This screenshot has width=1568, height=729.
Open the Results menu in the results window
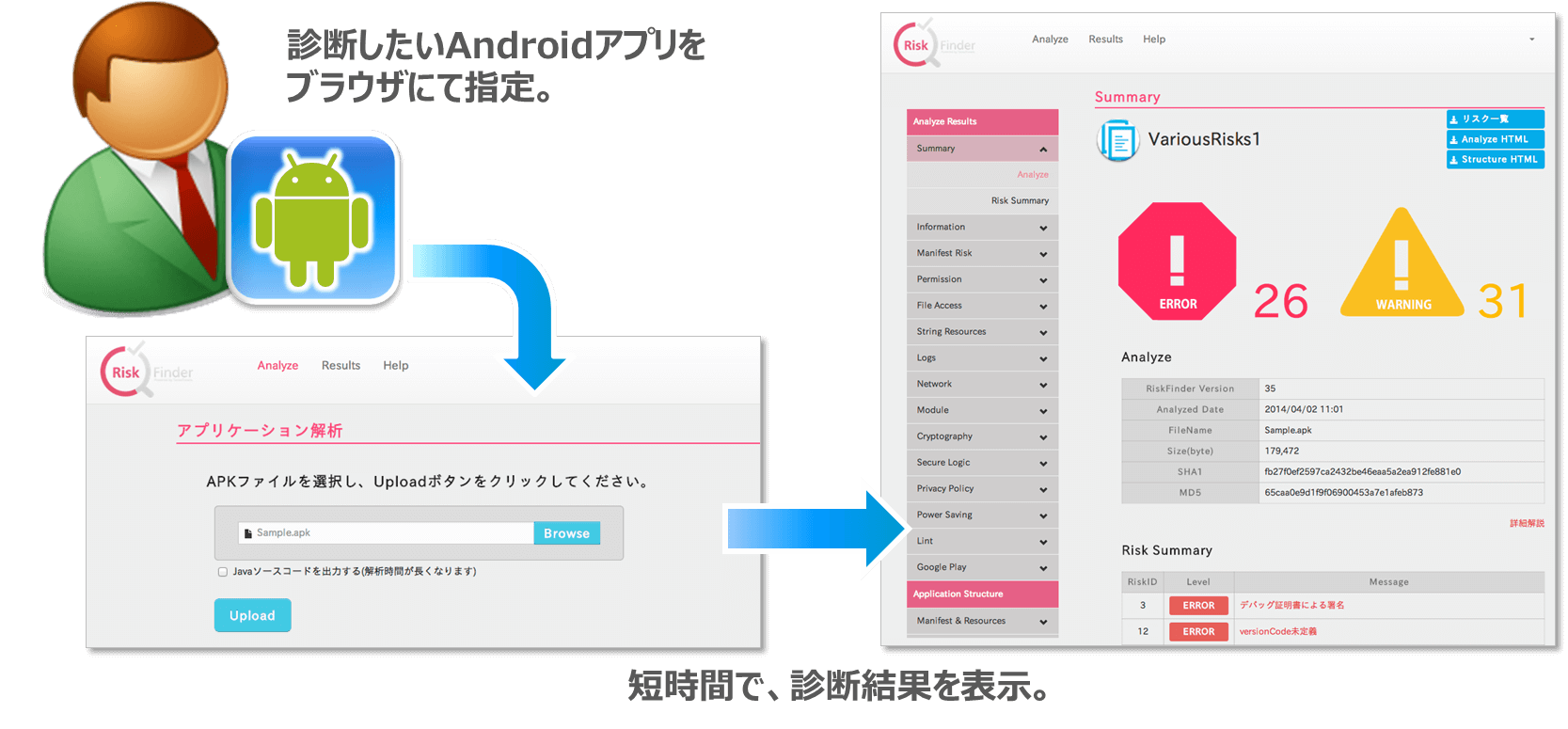tap(1105, 40)
